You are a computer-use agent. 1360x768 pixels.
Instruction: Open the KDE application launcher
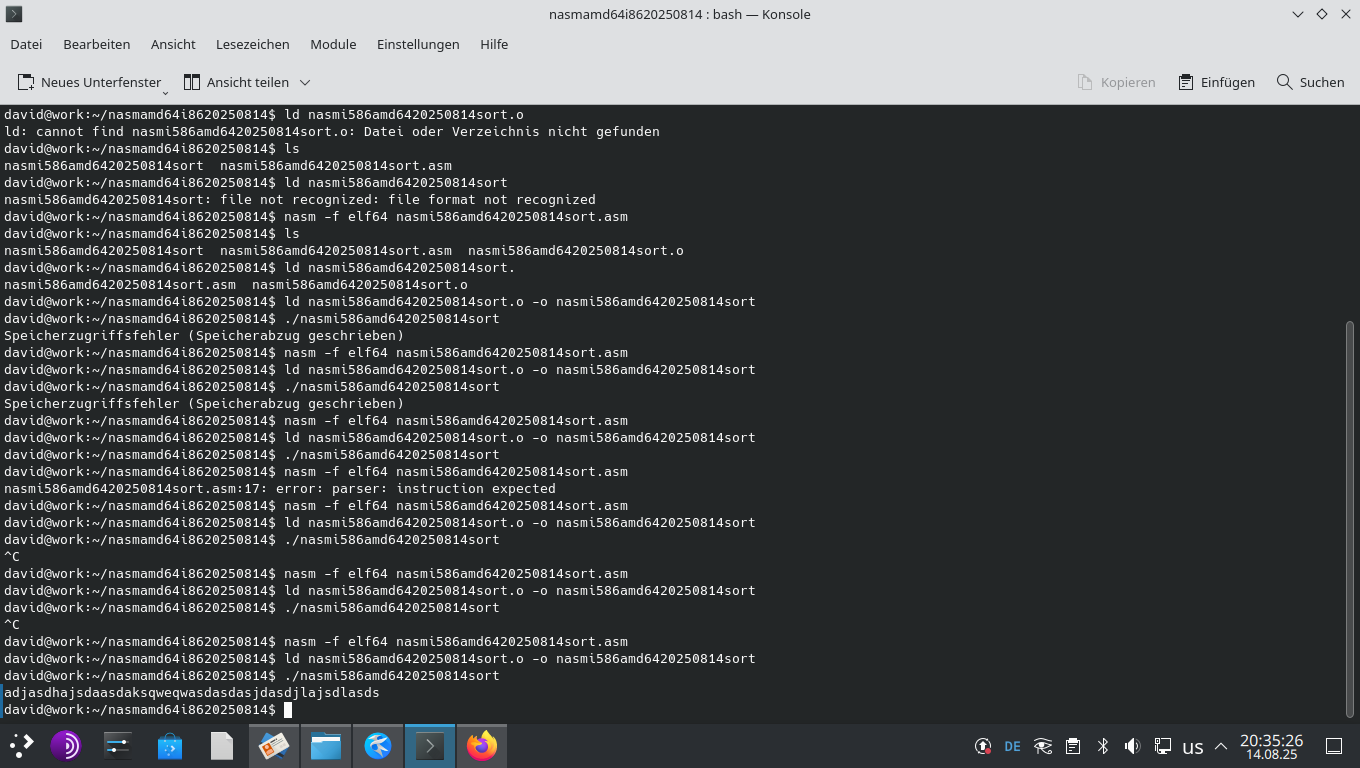[20, 746]
